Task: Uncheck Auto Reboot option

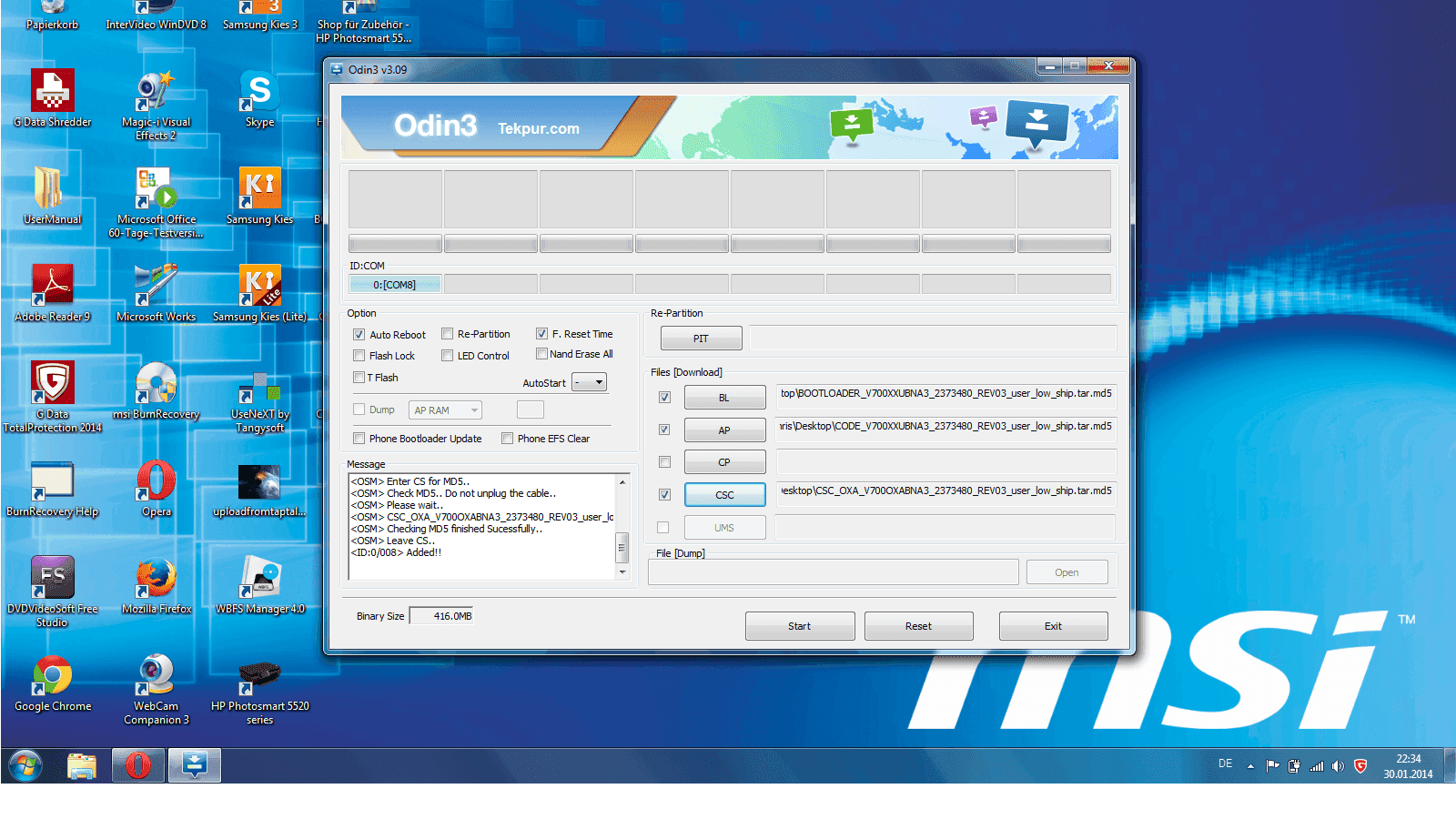Action: click(359, 335)
